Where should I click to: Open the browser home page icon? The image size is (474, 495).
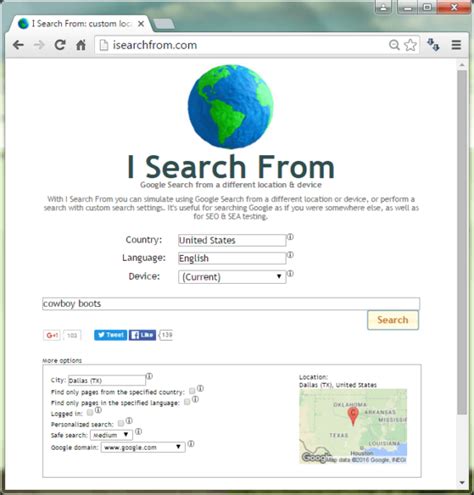click(x=81, y=45)
